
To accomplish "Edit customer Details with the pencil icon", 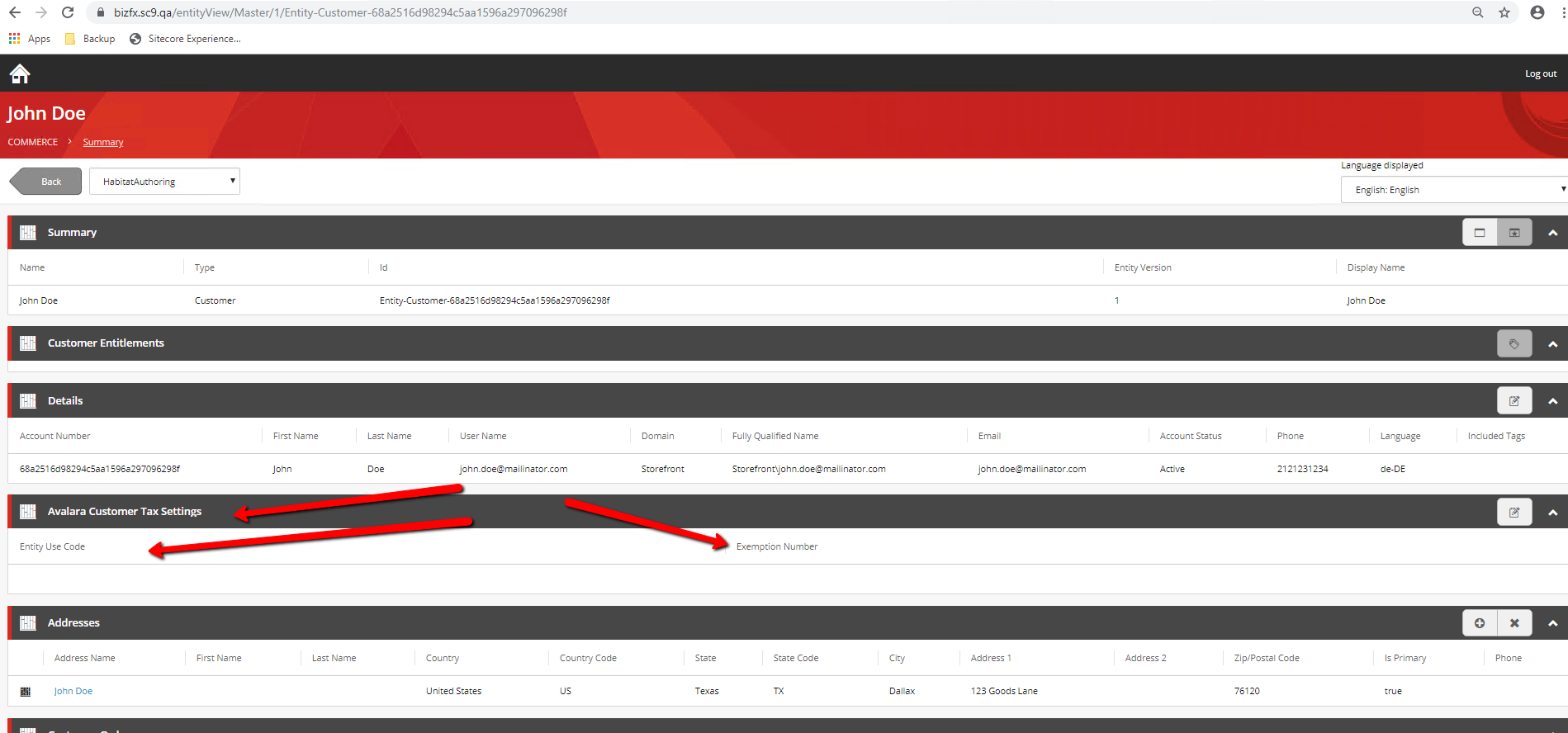I will coord(1514,401).
